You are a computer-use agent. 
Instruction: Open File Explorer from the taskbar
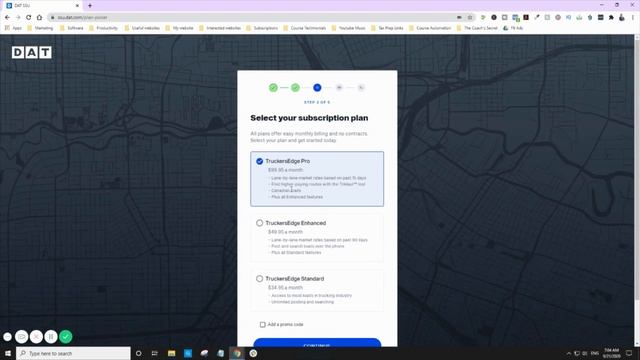coord(171,353)
